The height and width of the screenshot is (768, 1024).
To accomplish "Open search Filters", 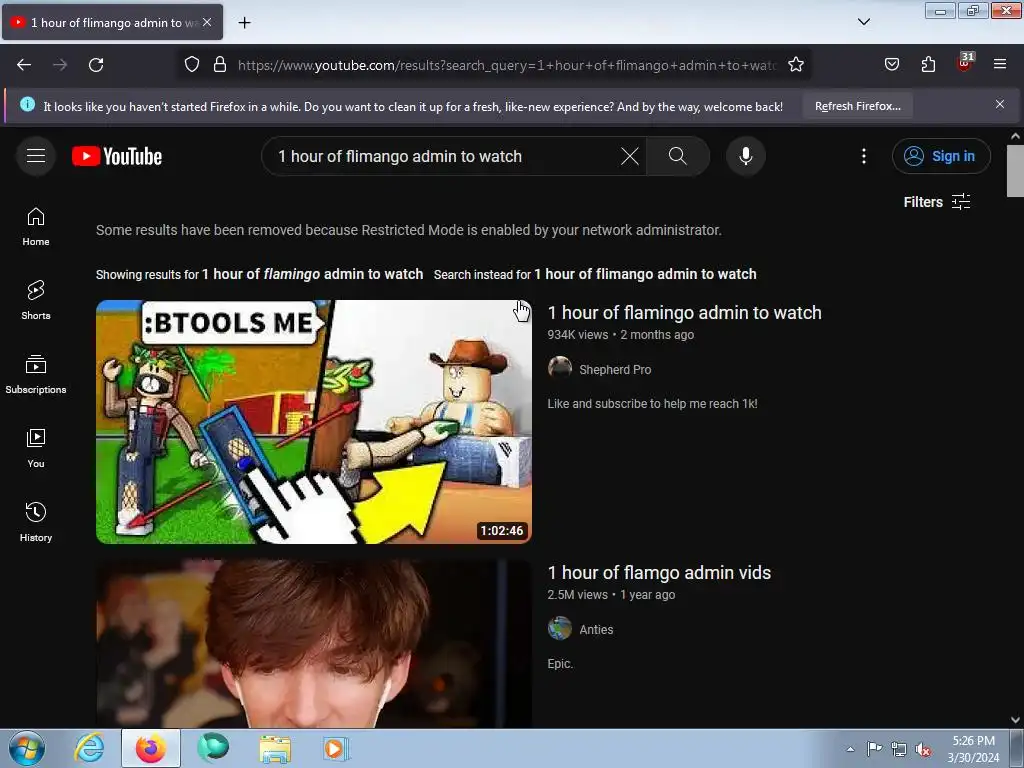I will (937, 202).
